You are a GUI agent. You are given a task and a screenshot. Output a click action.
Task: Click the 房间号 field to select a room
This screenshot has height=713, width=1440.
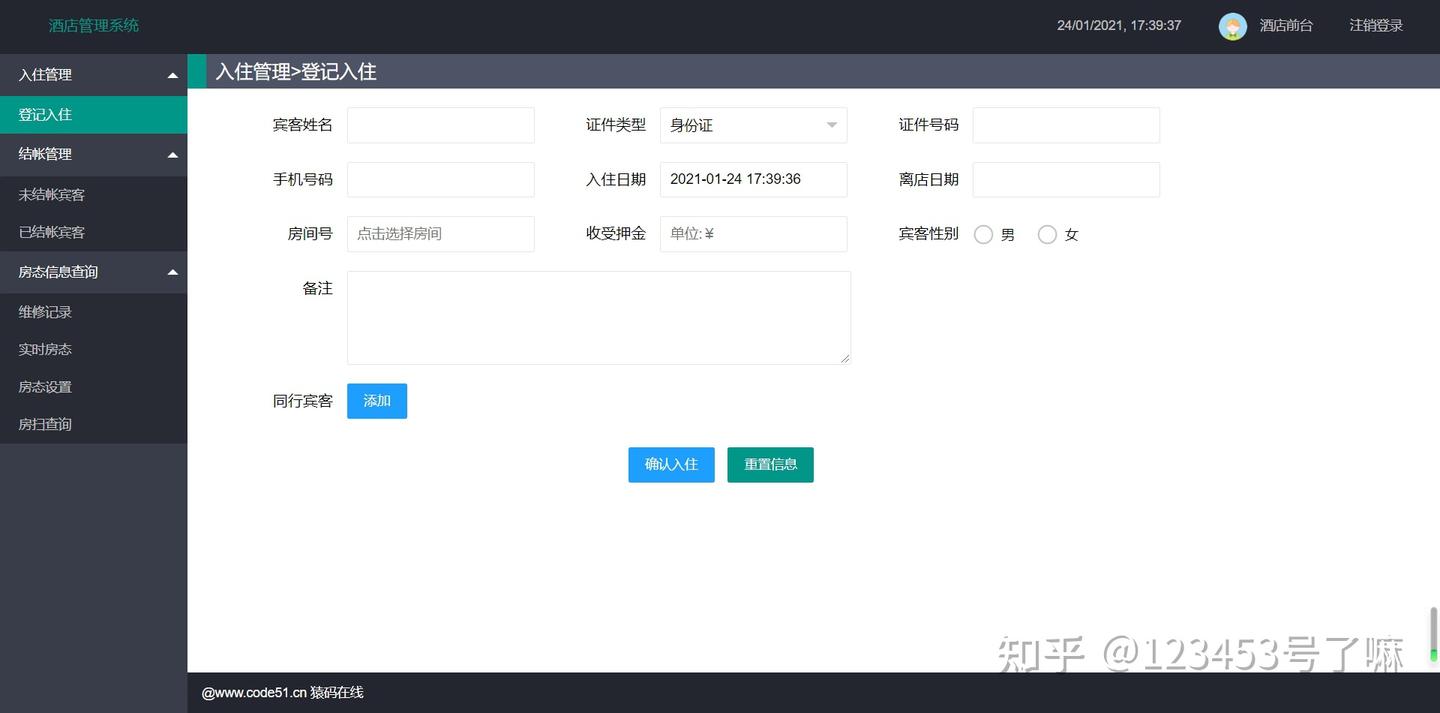click(440, 233)
